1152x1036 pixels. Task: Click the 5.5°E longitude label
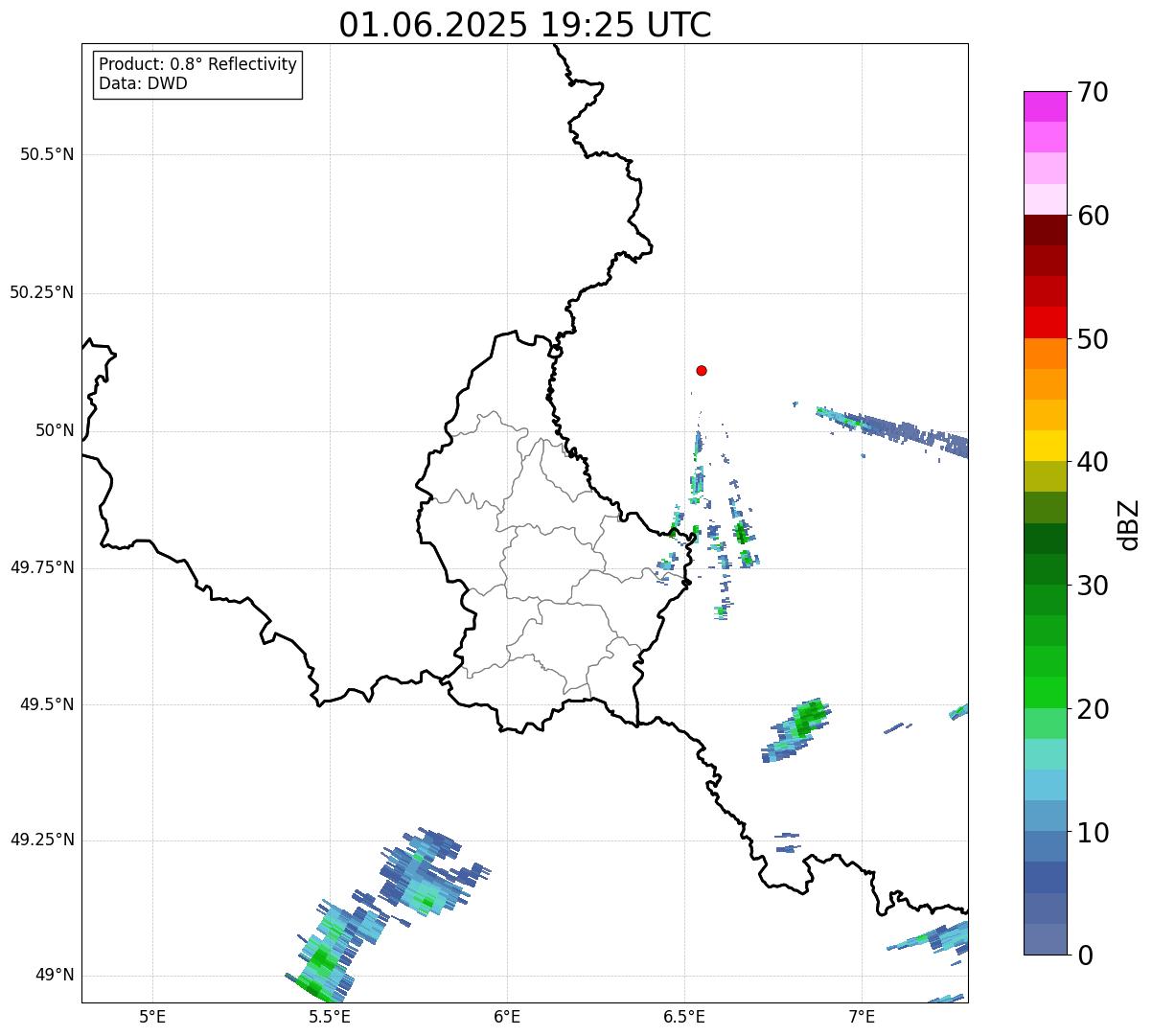click(x=330, y=1016)
